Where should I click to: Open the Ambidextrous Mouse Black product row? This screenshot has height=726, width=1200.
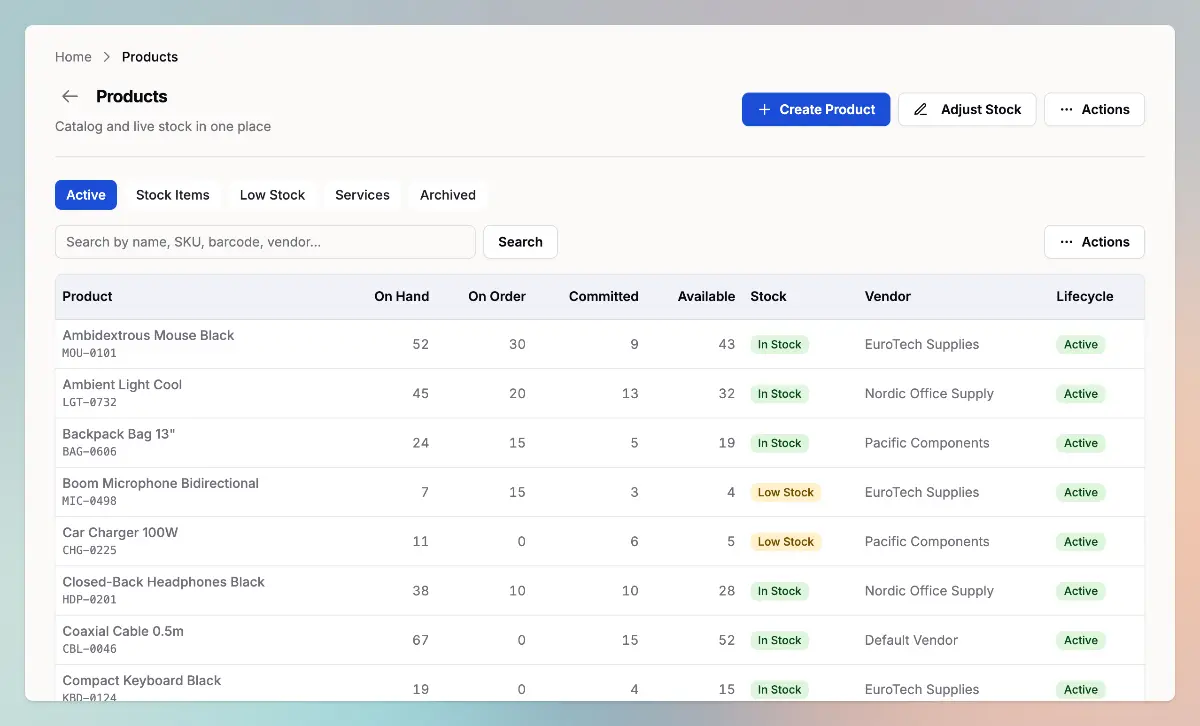[148, 336]
